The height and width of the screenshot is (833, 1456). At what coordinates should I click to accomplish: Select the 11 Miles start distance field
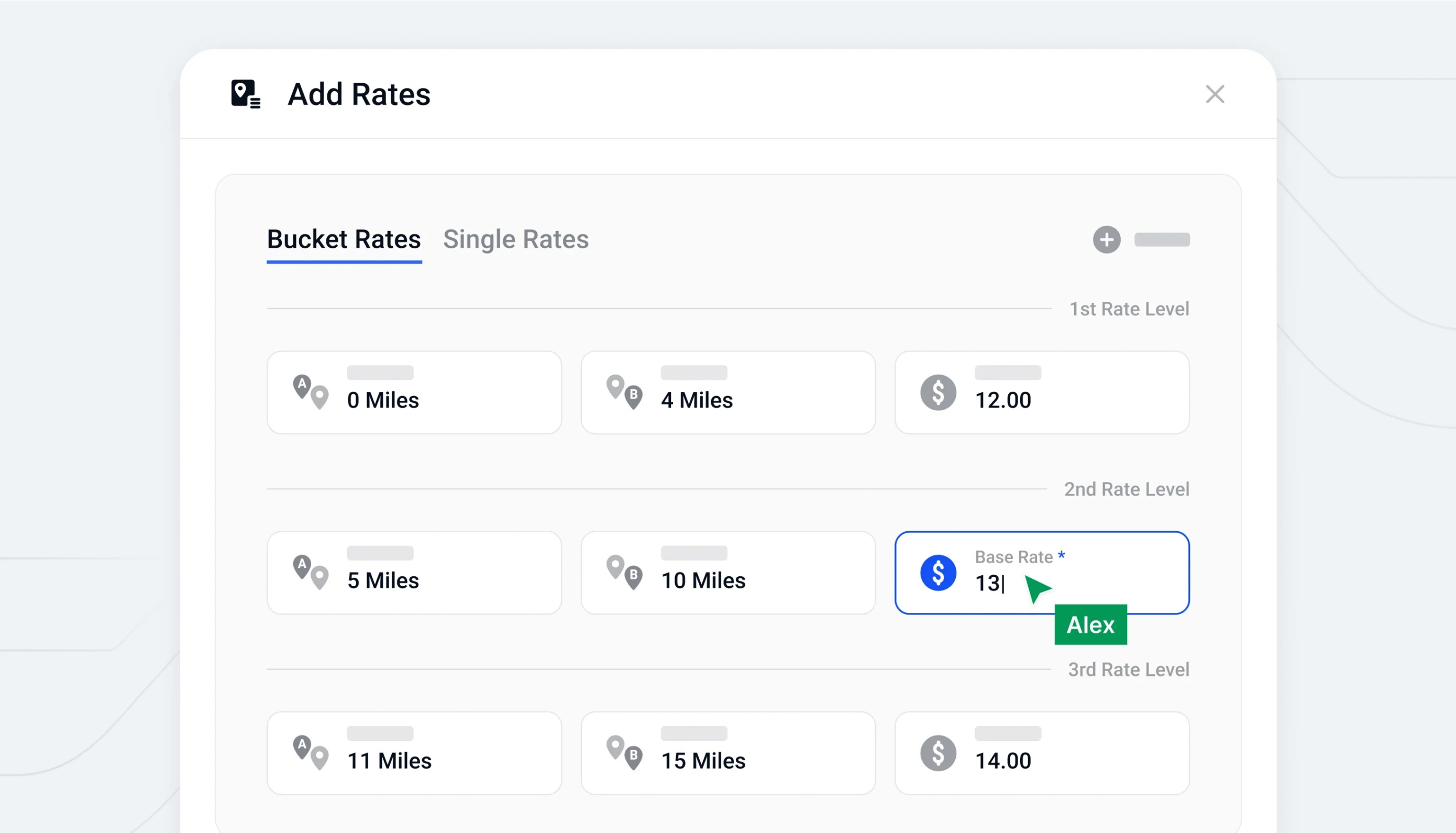coord(414,753)
